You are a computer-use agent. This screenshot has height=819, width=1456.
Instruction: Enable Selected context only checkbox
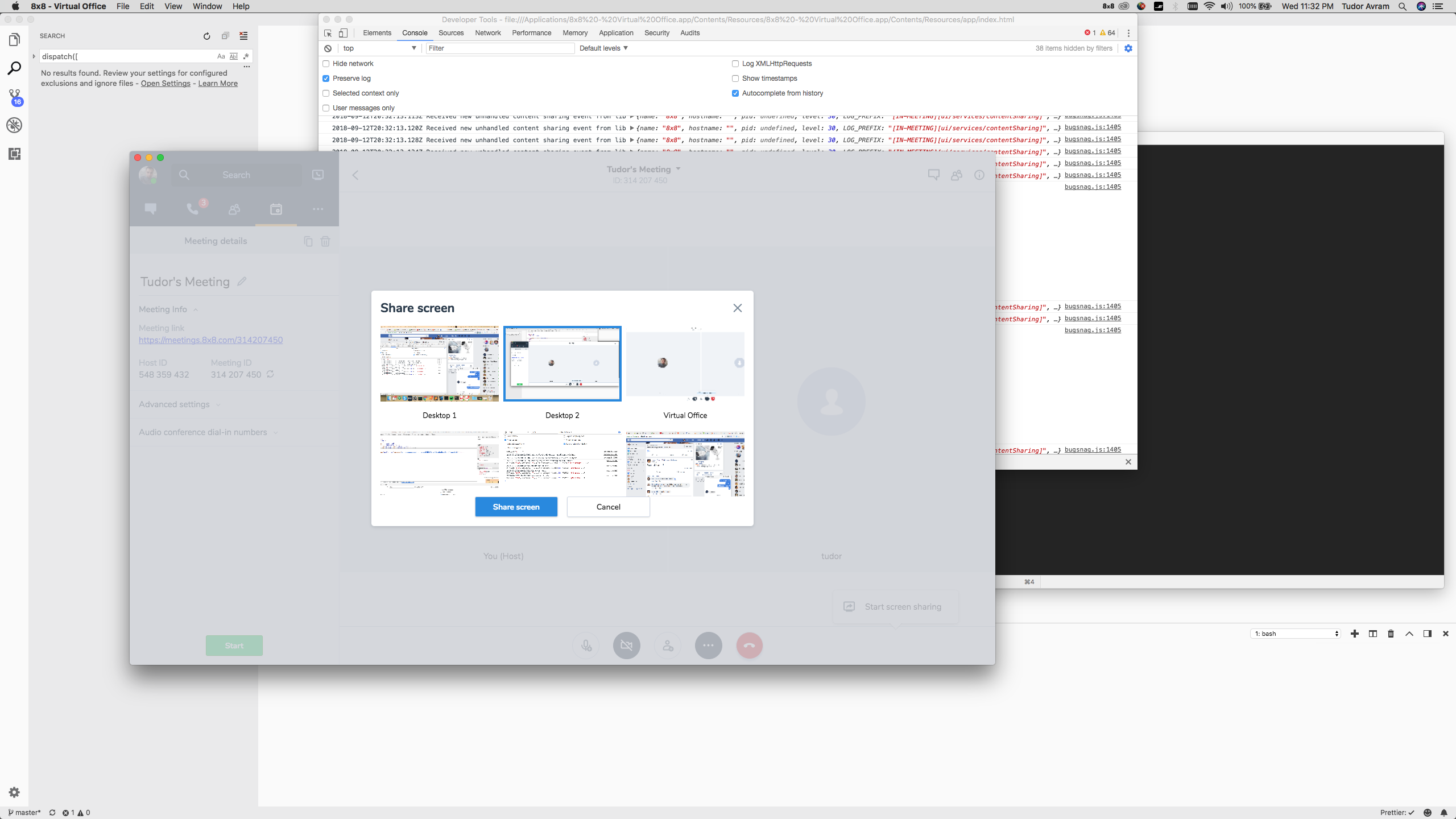coord(326,93)
